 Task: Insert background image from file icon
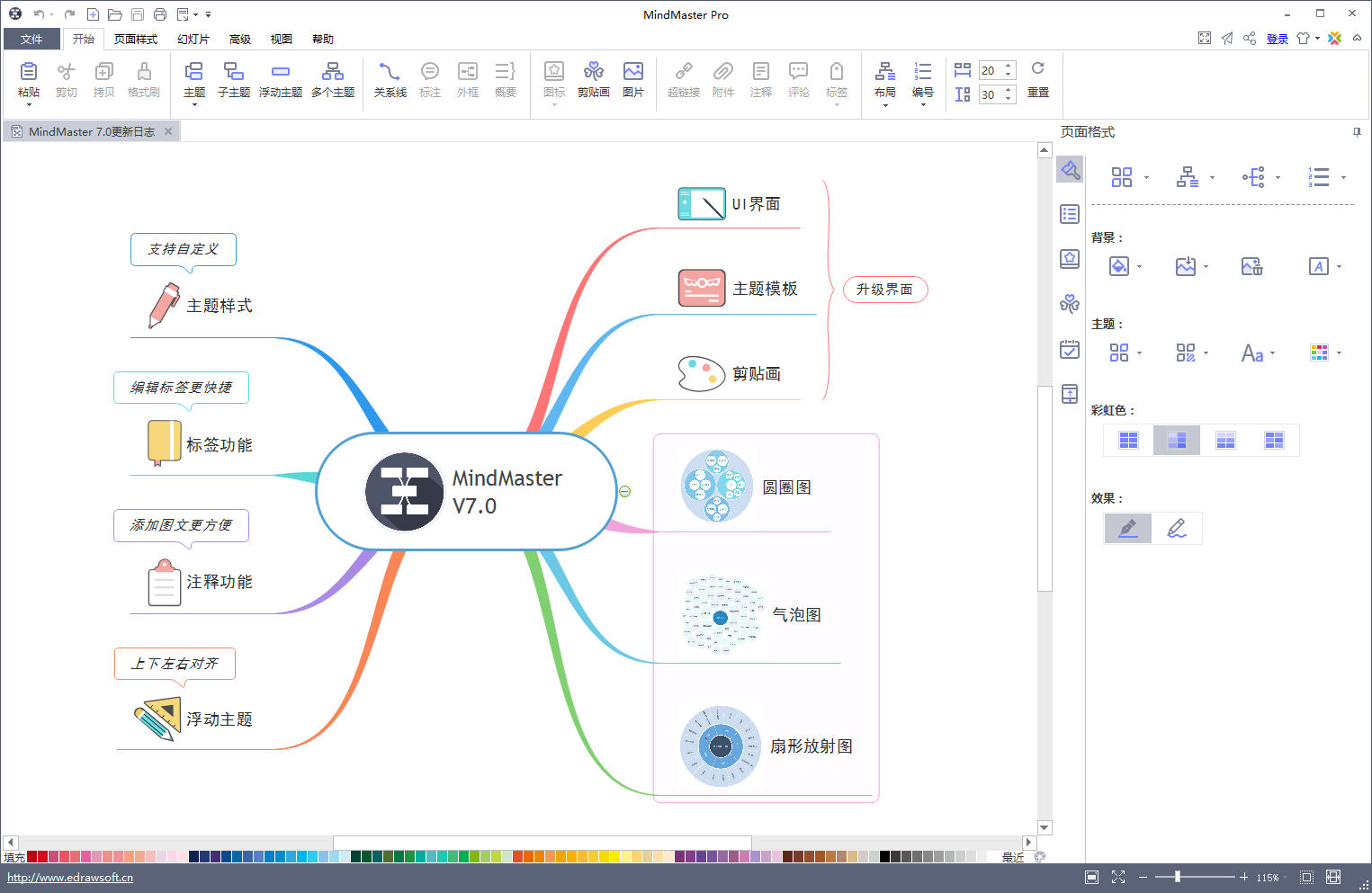[x=1186, y=266]
